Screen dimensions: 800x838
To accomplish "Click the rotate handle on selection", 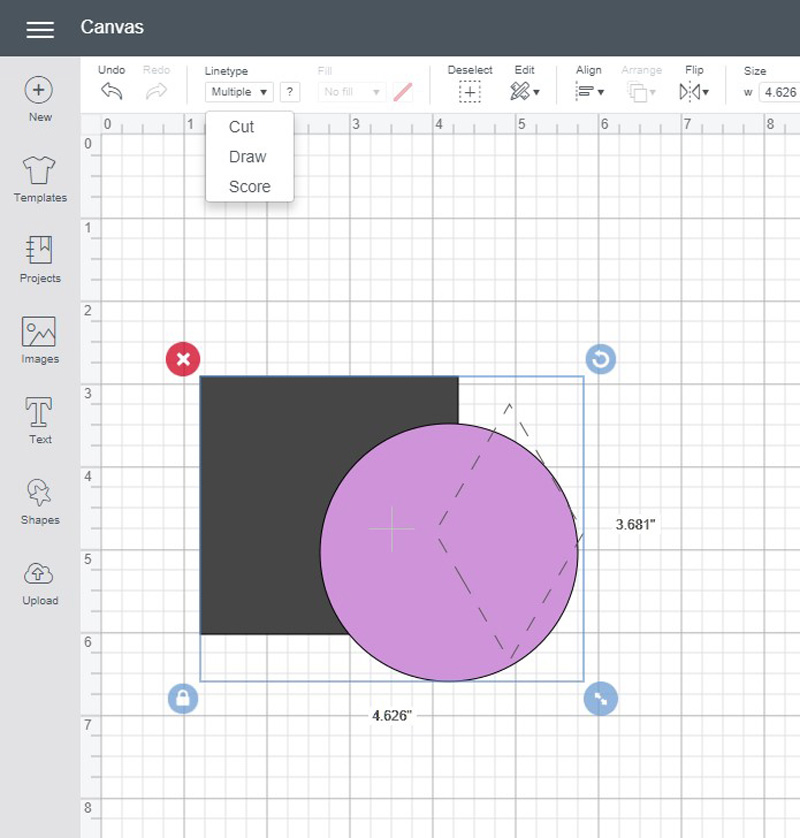I will click(601, 359).
